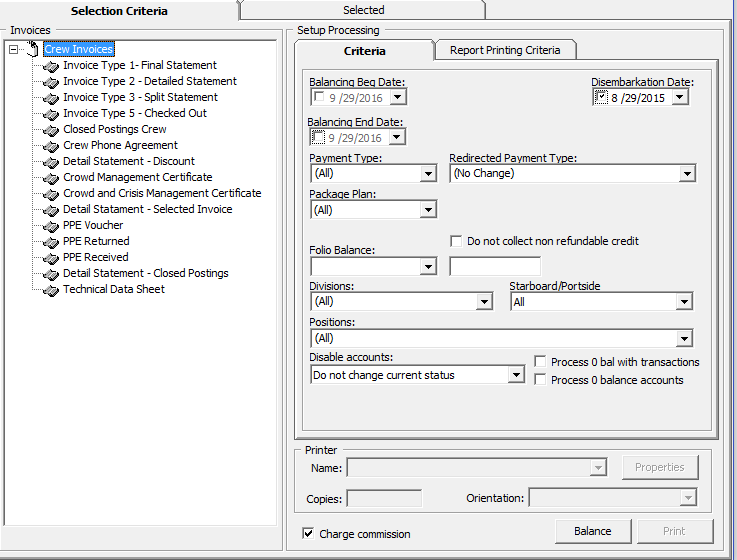737x560 pixels.
Task: Click icon beside Technical Data Sheet
Action: [x=51, y=290]
